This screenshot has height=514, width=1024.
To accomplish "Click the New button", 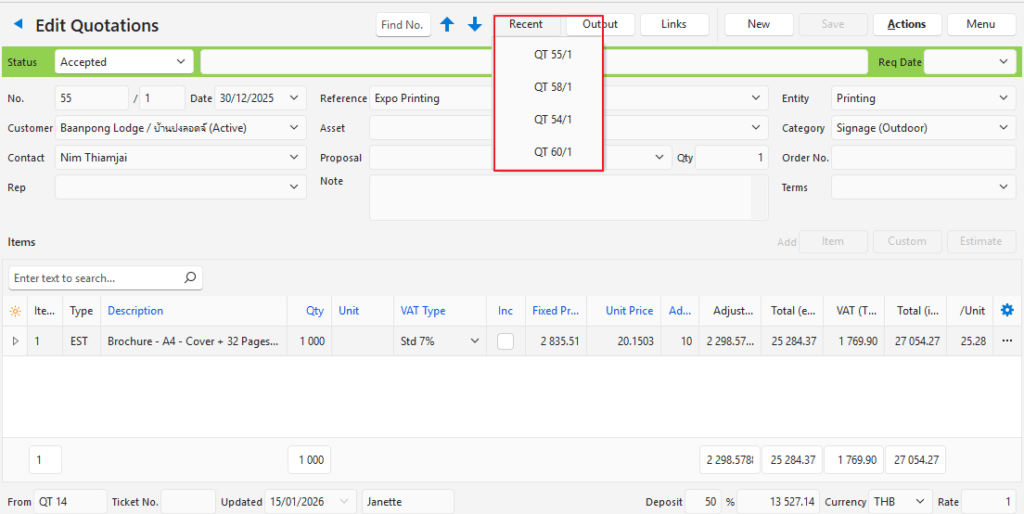I will tap(758, 24).
